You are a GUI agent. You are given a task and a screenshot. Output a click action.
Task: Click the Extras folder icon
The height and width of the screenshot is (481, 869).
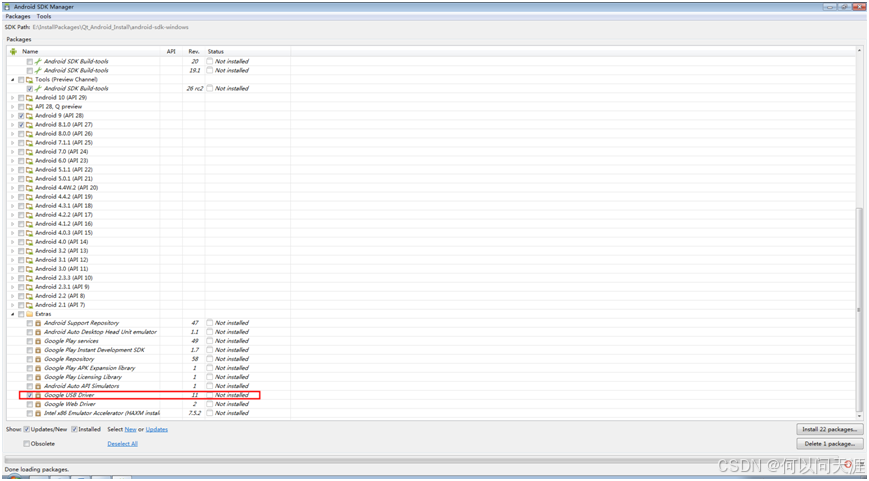(29, 314)
